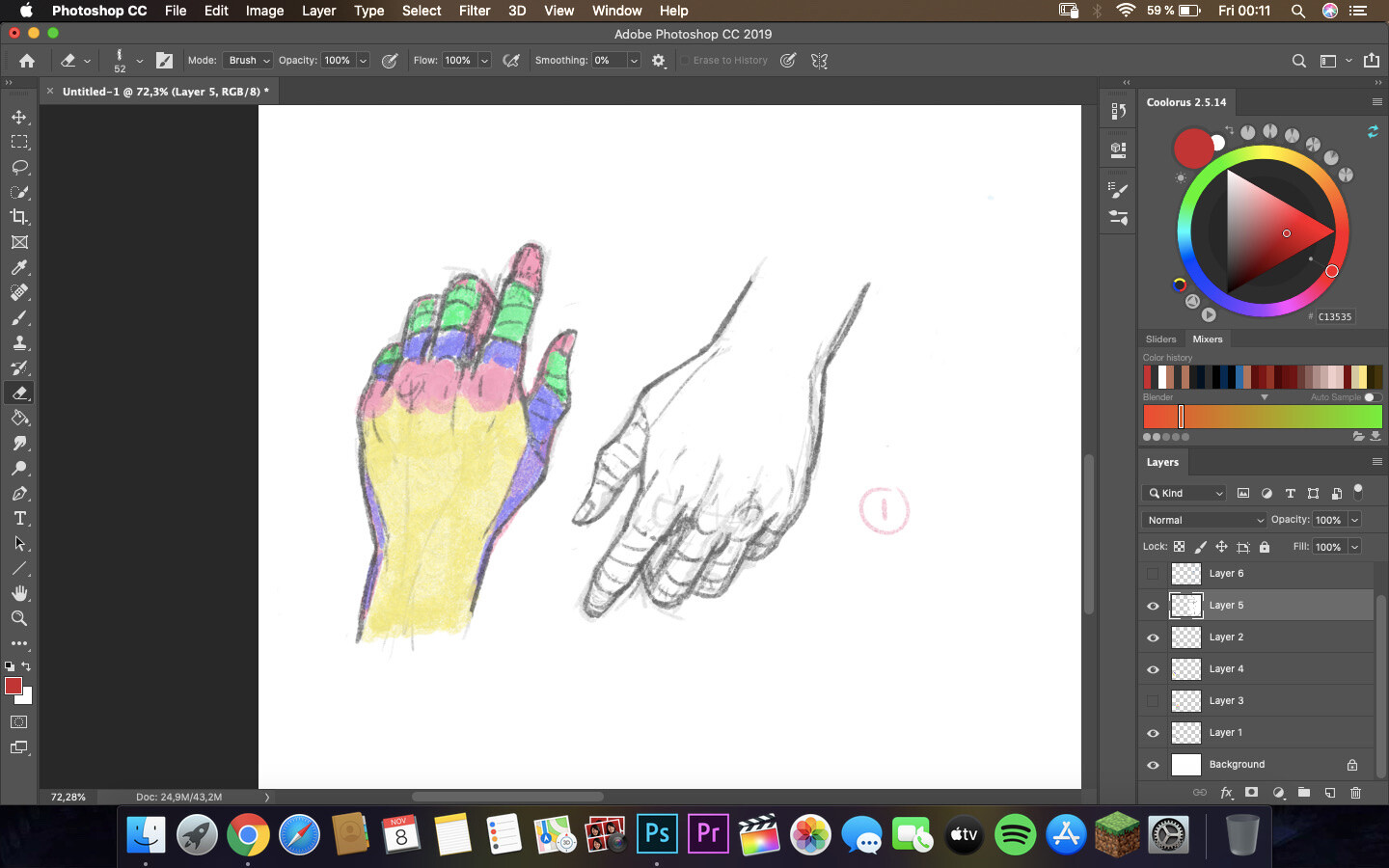Delete a layer with the trash button
The width and height of the screenshot is (1389, 868).
click(x=1354, y=793)
